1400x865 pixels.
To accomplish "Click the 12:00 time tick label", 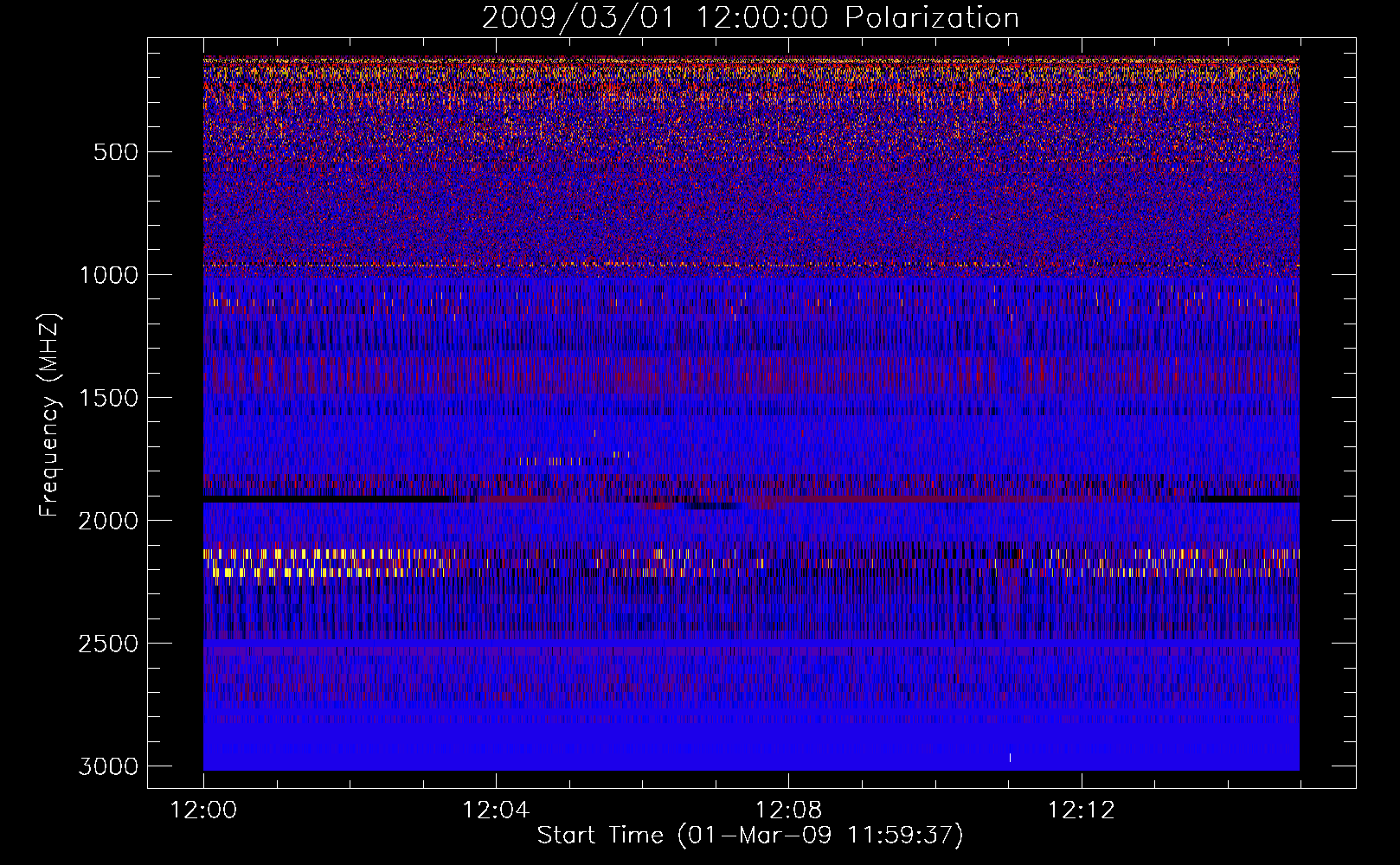I will pyautogui.click(x=203, y=811).
